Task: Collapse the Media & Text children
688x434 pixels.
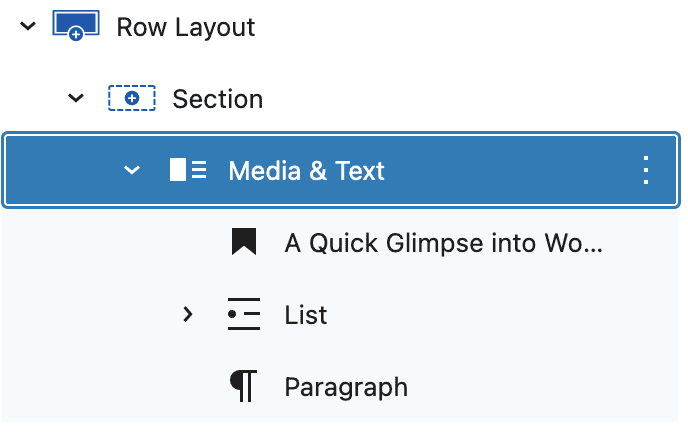Action: coord(132,170)
